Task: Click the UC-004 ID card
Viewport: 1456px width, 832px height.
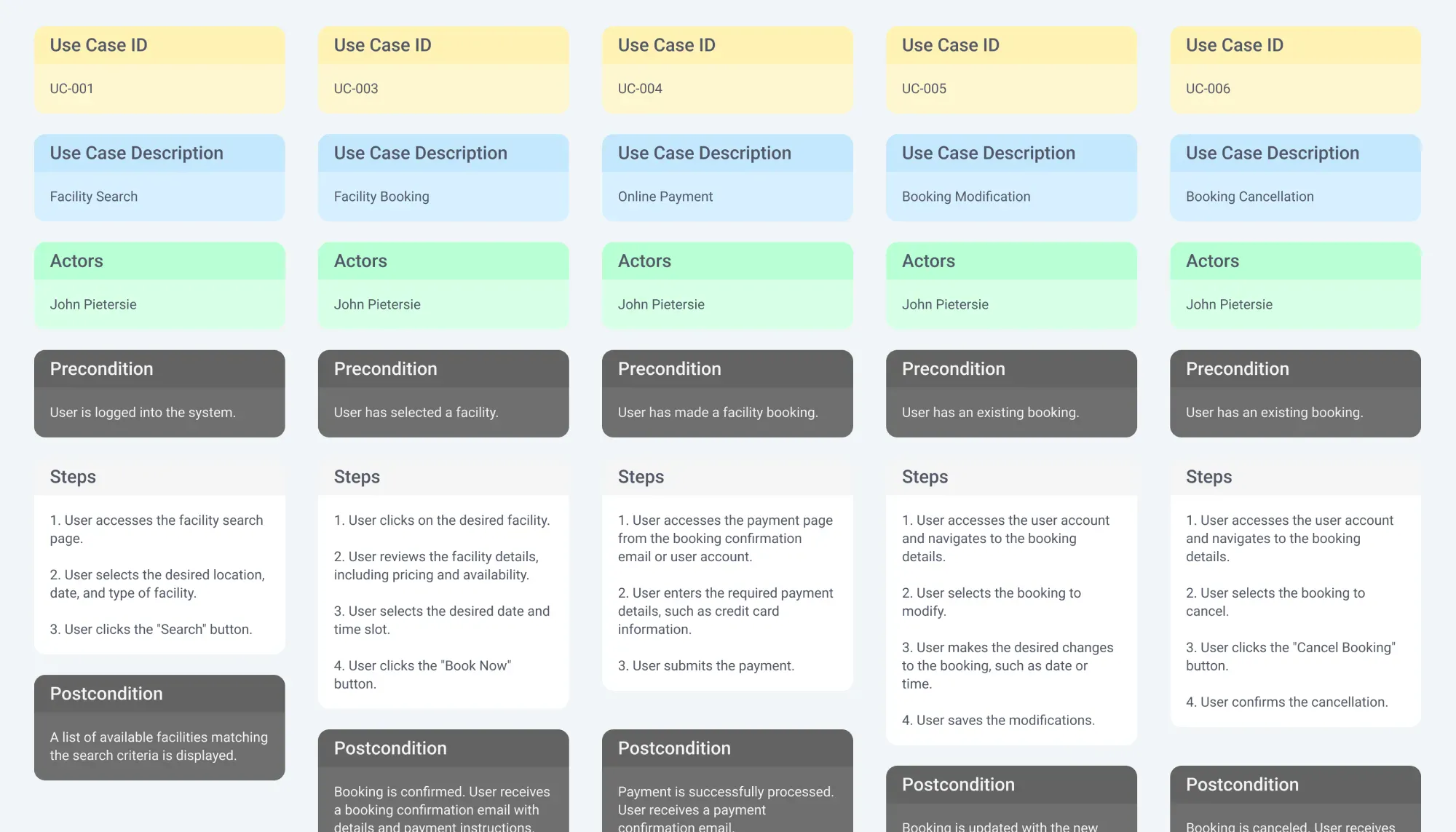Action: pos(727,70)
